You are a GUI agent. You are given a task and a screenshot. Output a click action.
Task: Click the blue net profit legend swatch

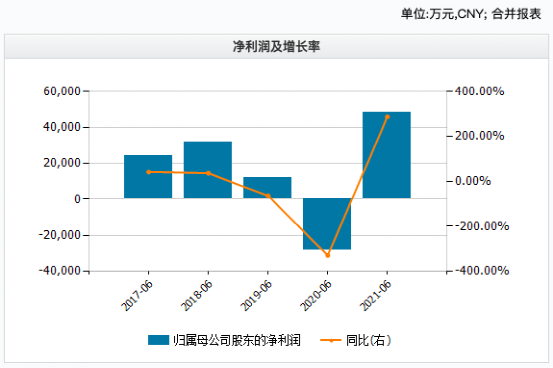(158, 340)
